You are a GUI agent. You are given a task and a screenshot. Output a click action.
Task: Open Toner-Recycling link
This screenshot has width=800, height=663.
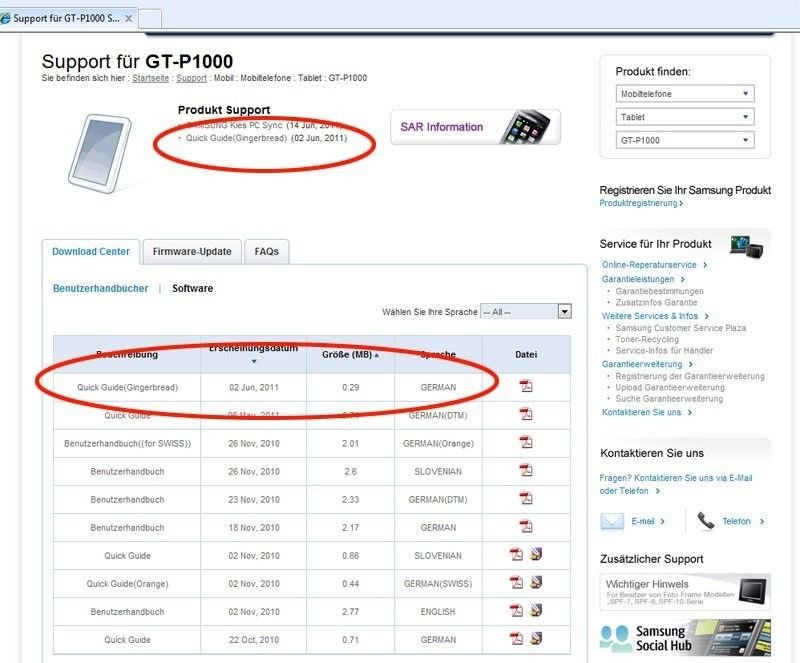click(x=647, y=339)
